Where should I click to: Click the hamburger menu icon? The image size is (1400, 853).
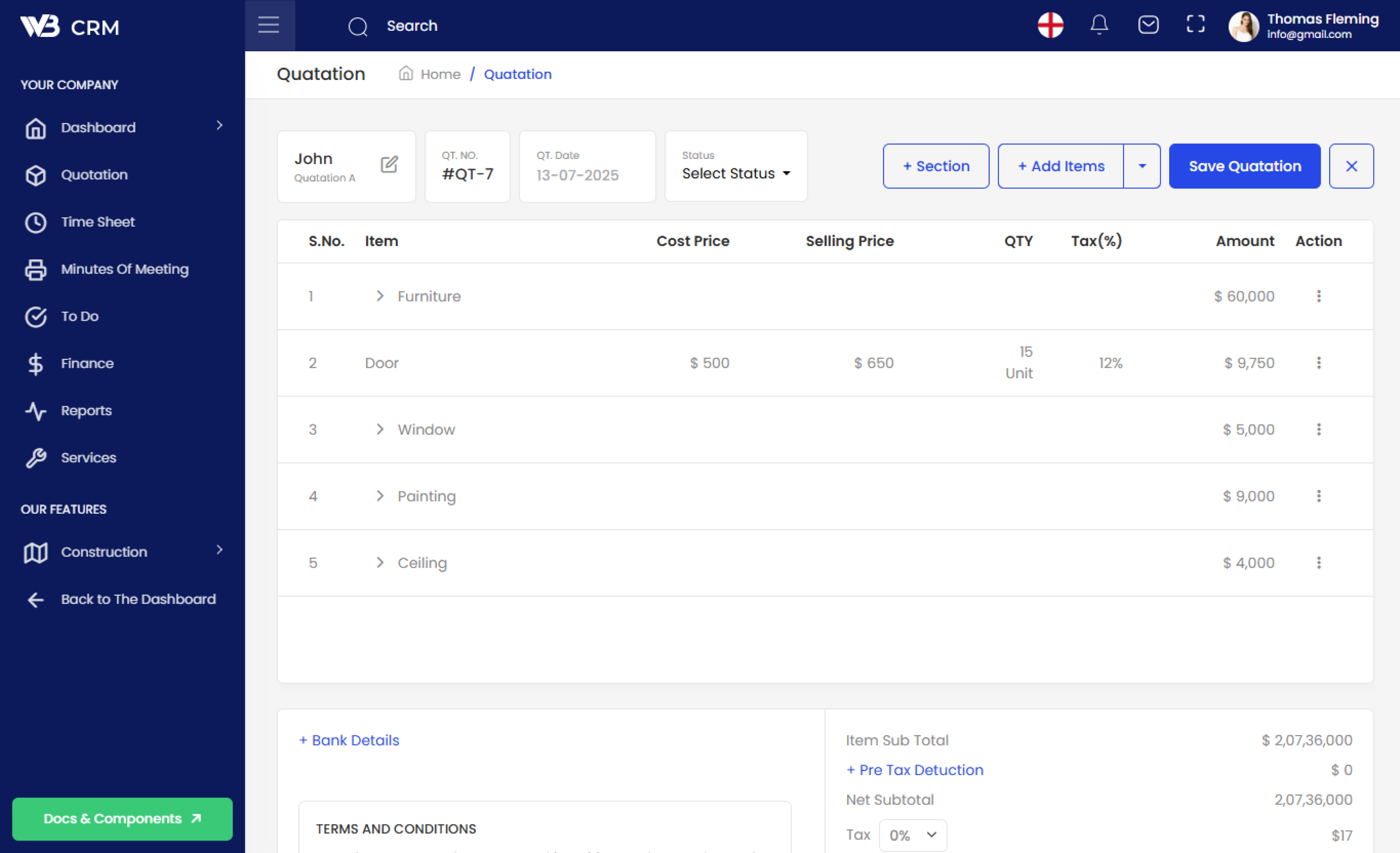coord(269,25)
